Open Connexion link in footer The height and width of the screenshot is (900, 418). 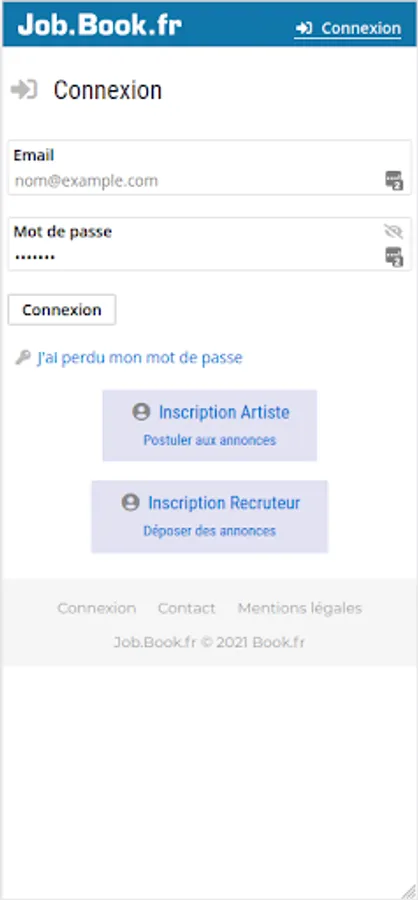[x=96, y=608]
